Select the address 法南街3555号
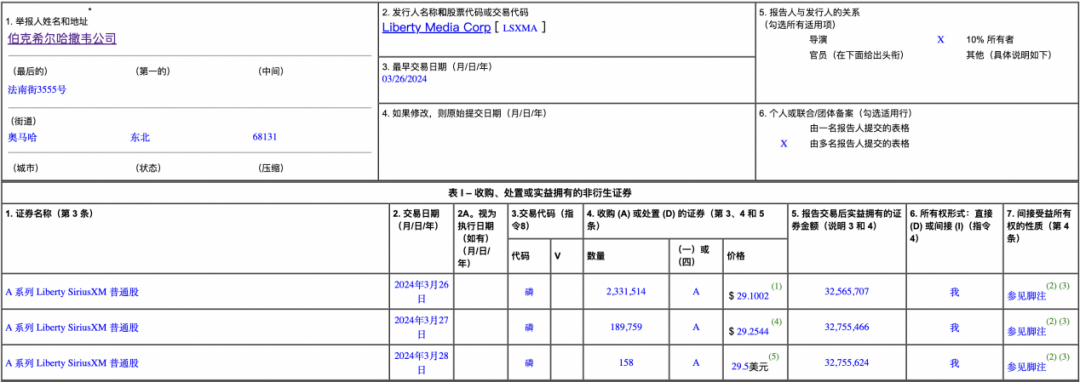This screenshot has width=1080, height=382. (37, 89)
